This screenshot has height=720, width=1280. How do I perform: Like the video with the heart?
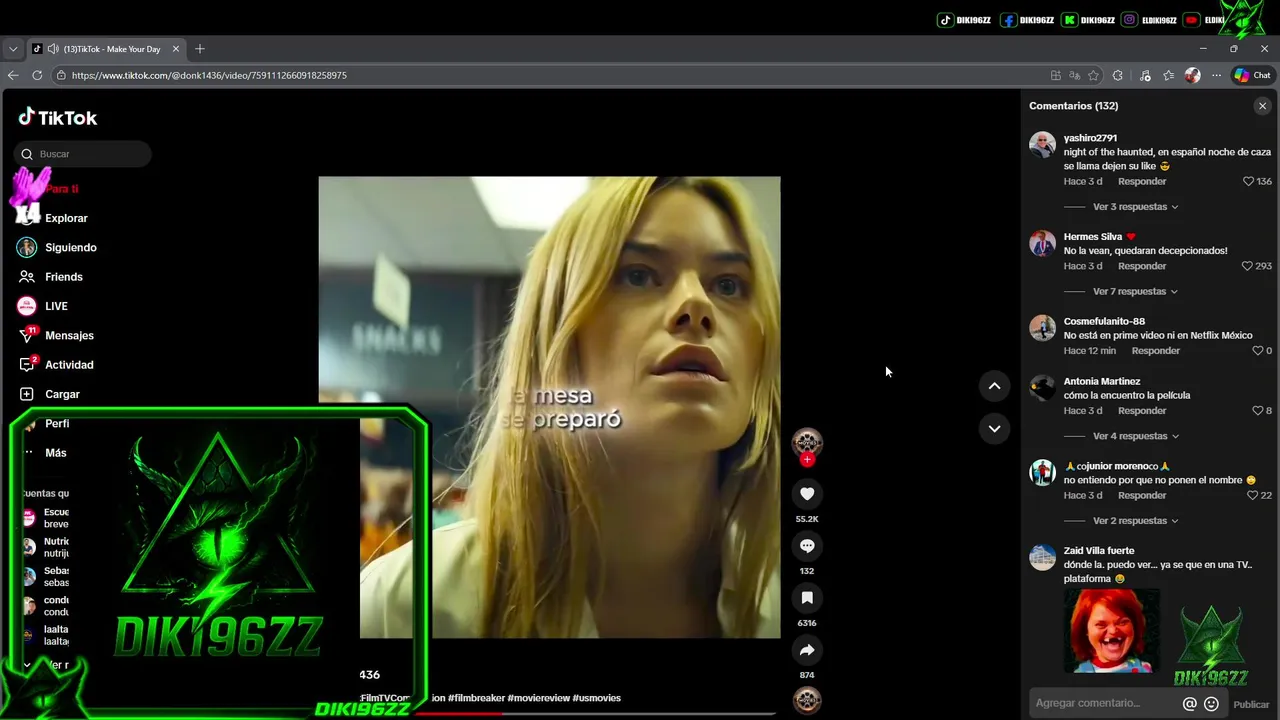click(807, 494)
